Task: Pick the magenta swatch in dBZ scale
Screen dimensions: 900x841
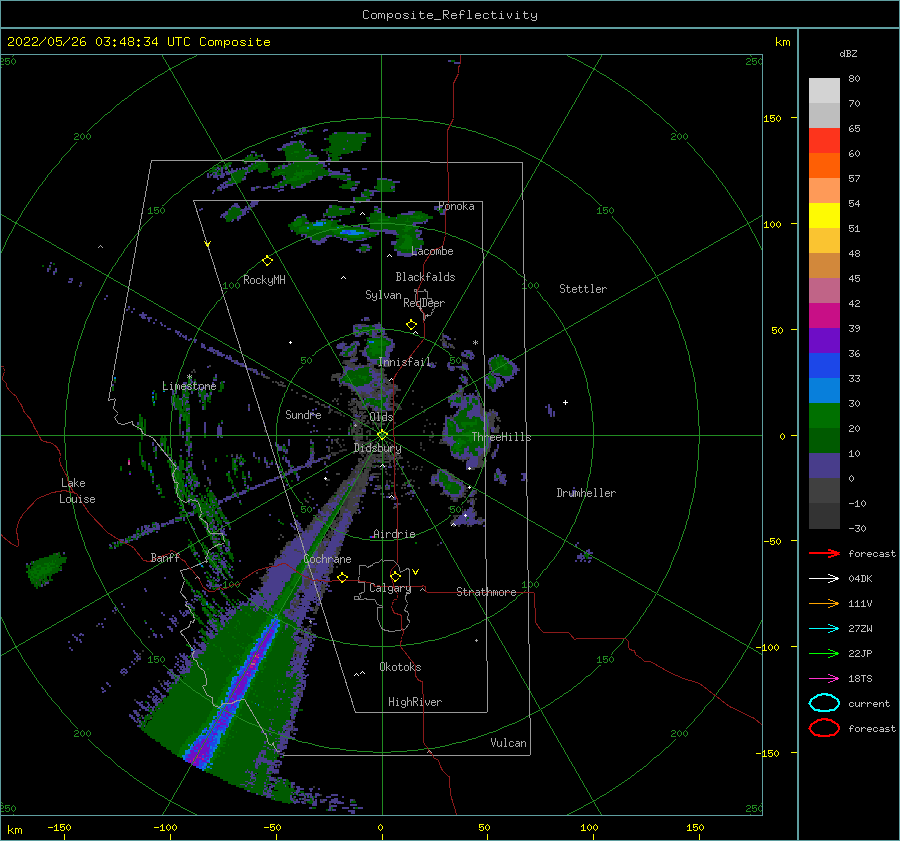Action: pyautogui.click(x=824, y=316)
